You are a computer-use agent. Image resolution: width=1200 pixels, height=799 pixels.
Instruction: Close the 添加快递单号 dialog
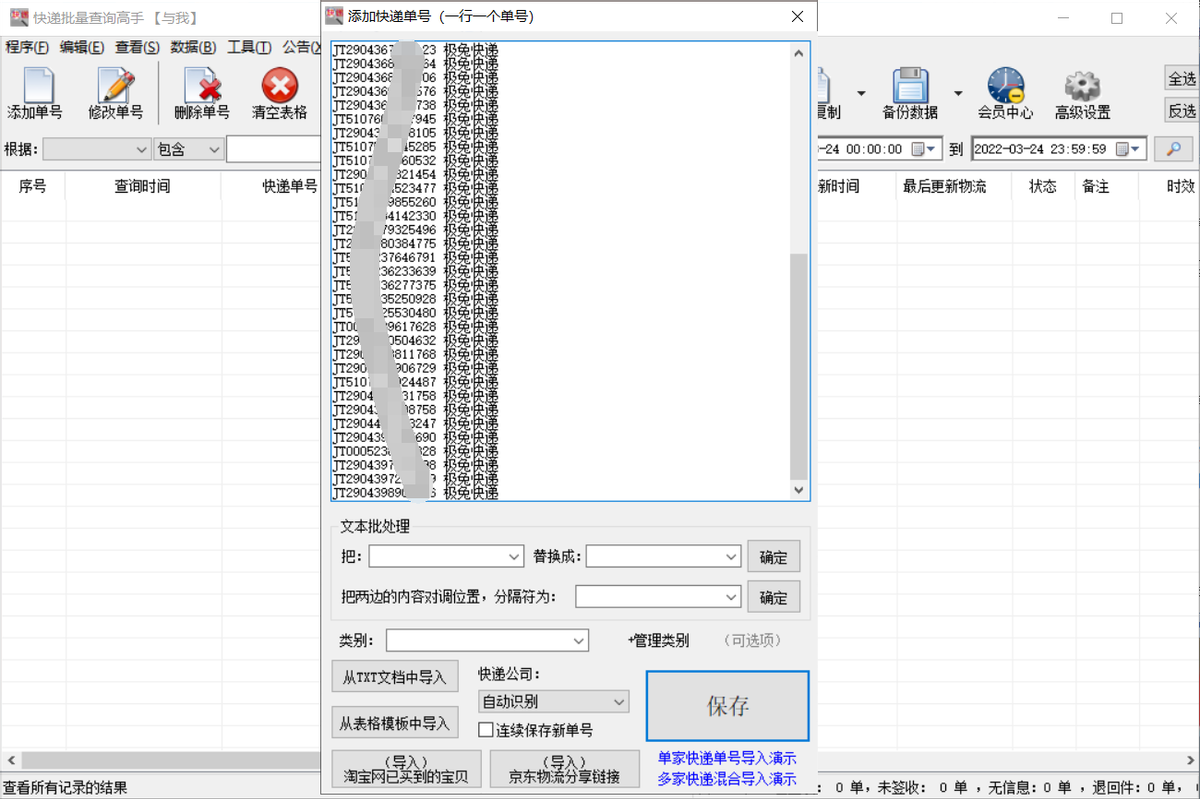tap(797, 16)
